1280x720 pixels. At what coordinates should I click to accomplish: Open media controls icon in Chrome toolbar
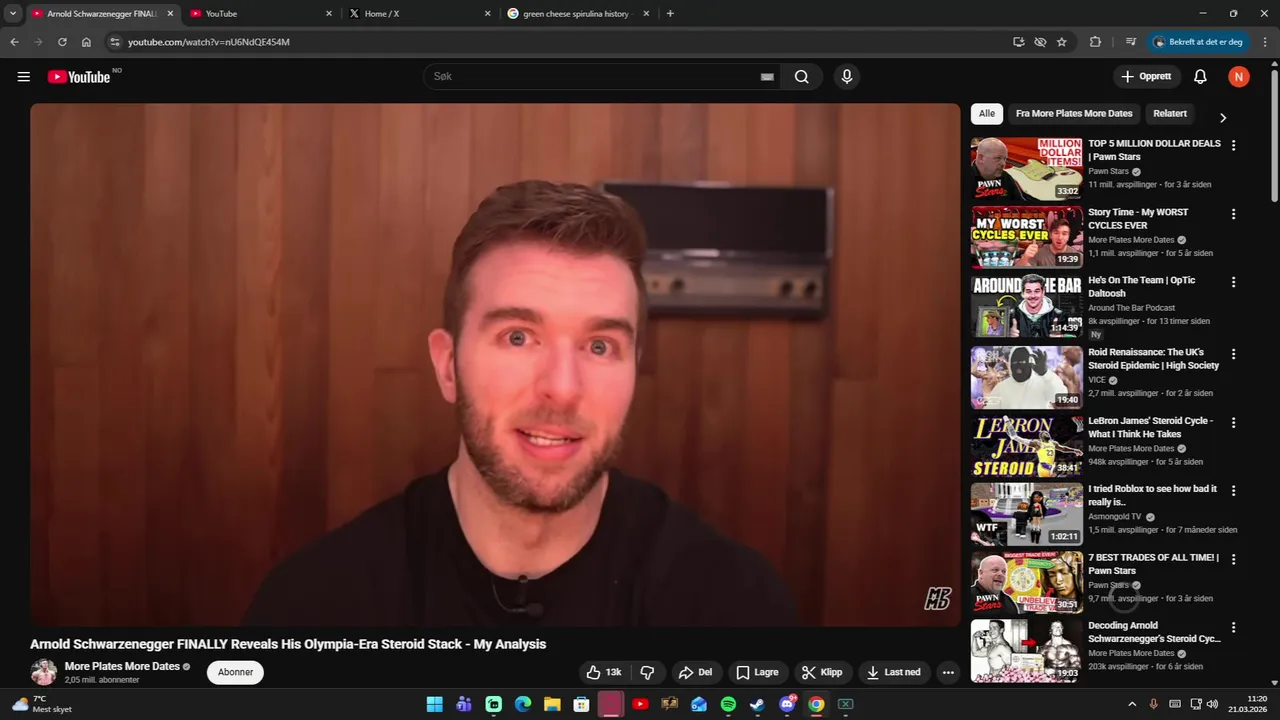click(x=1131, y=42)
